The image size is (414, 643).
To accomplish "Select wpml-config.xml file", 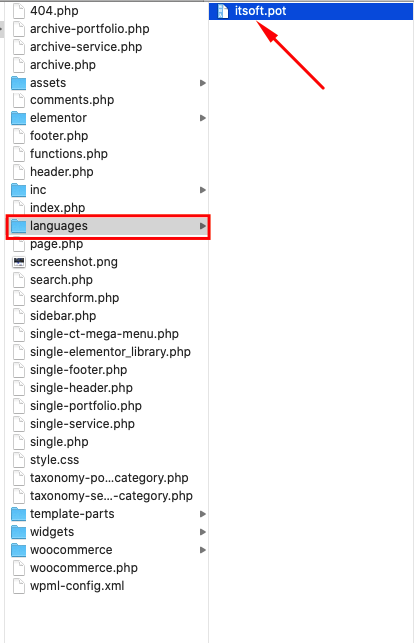I will click(x=77, y=586).
